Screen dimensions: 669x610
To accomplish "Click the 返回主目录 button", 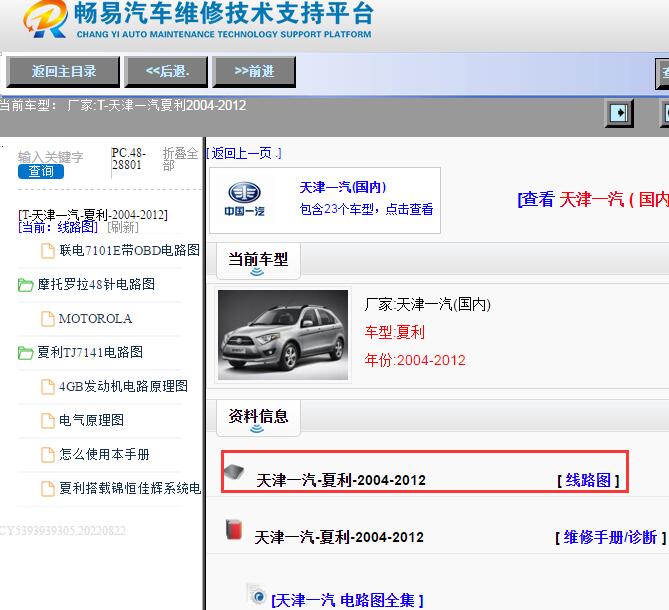I will [63, 72].
